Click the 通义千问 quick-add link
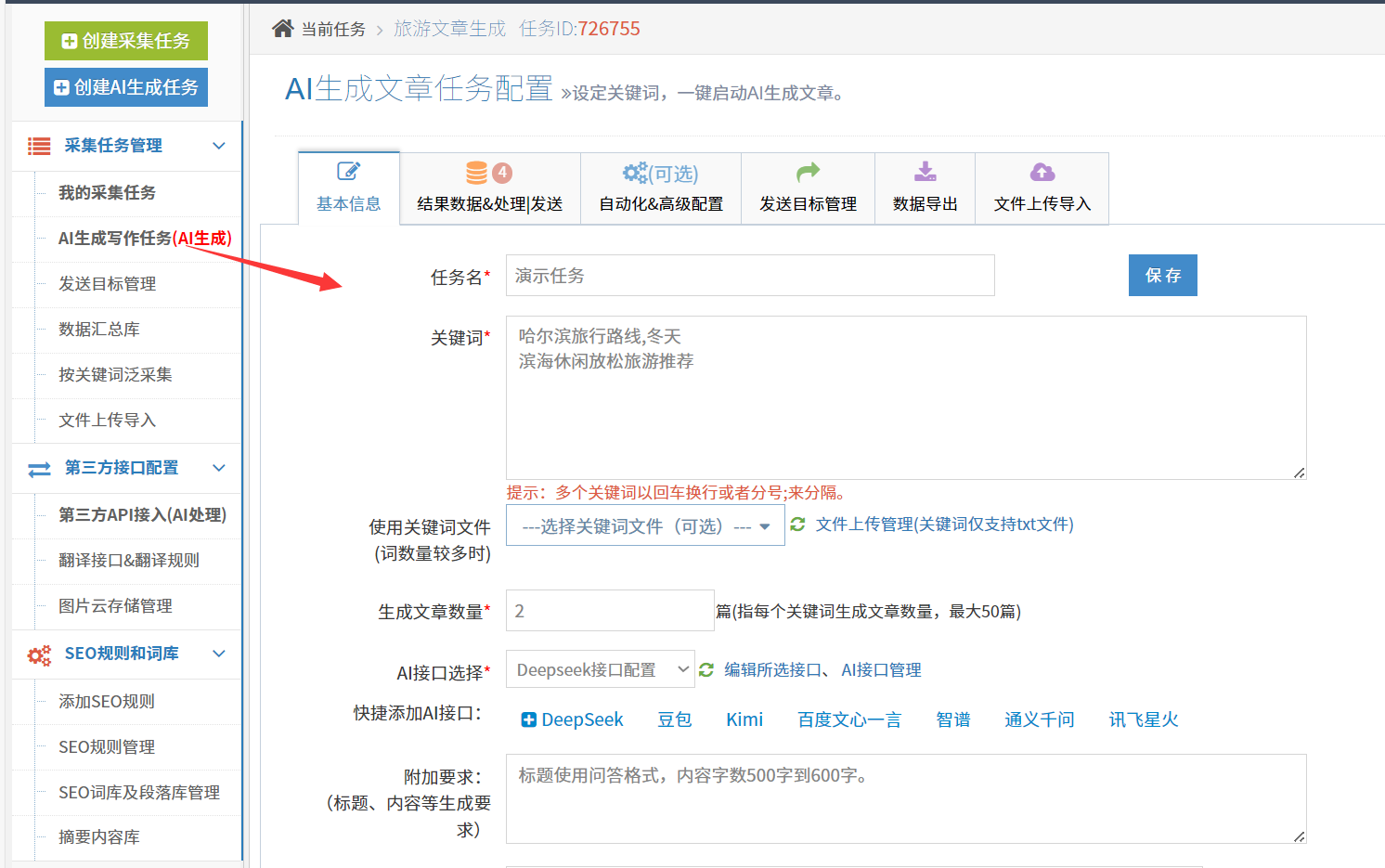Screen dimensions: 1385x868 point(1039,719)
